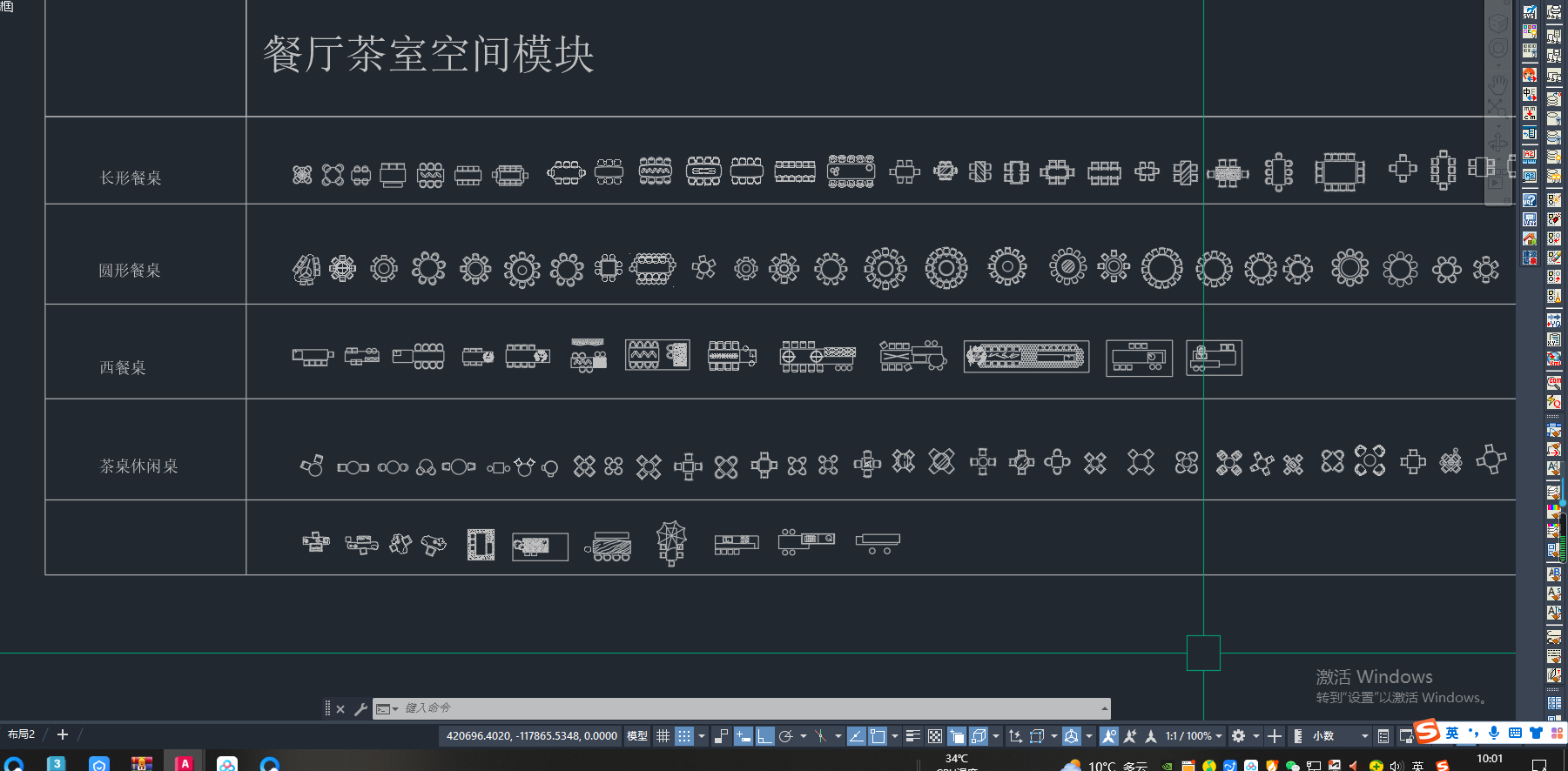This screenshot has width=1568, height=771.
Task: Toggle dynamic input status button
Action: [743, 736]
